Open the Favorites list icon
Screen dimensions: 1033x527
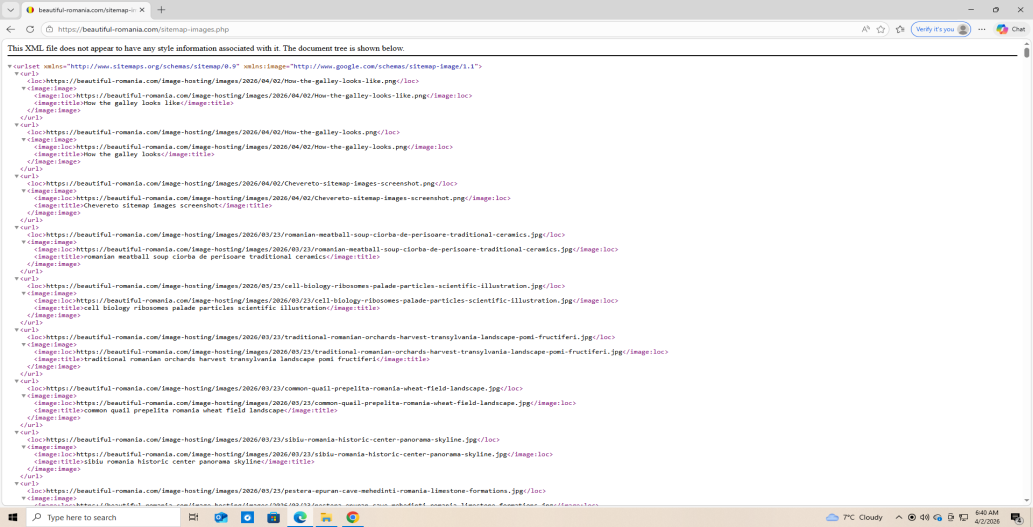tap(900, 29)
